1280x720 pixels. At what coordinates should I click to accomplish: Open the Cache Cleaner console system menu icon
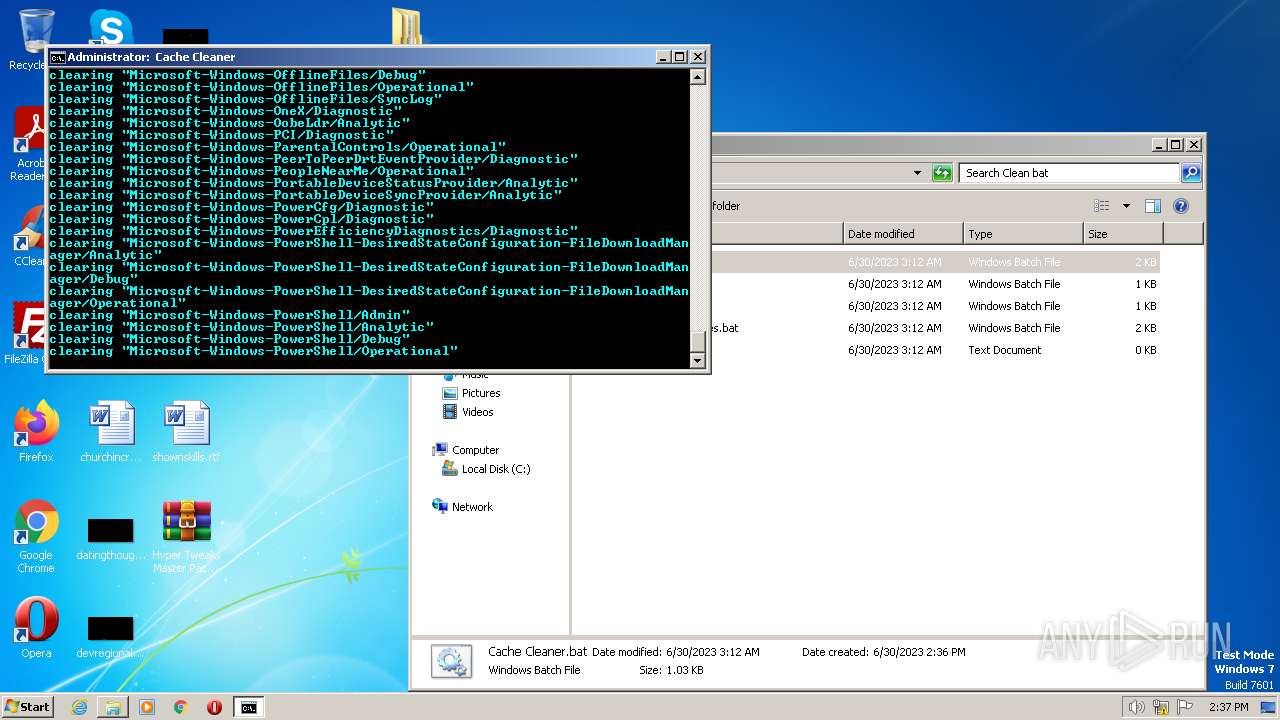coord(57,57)
